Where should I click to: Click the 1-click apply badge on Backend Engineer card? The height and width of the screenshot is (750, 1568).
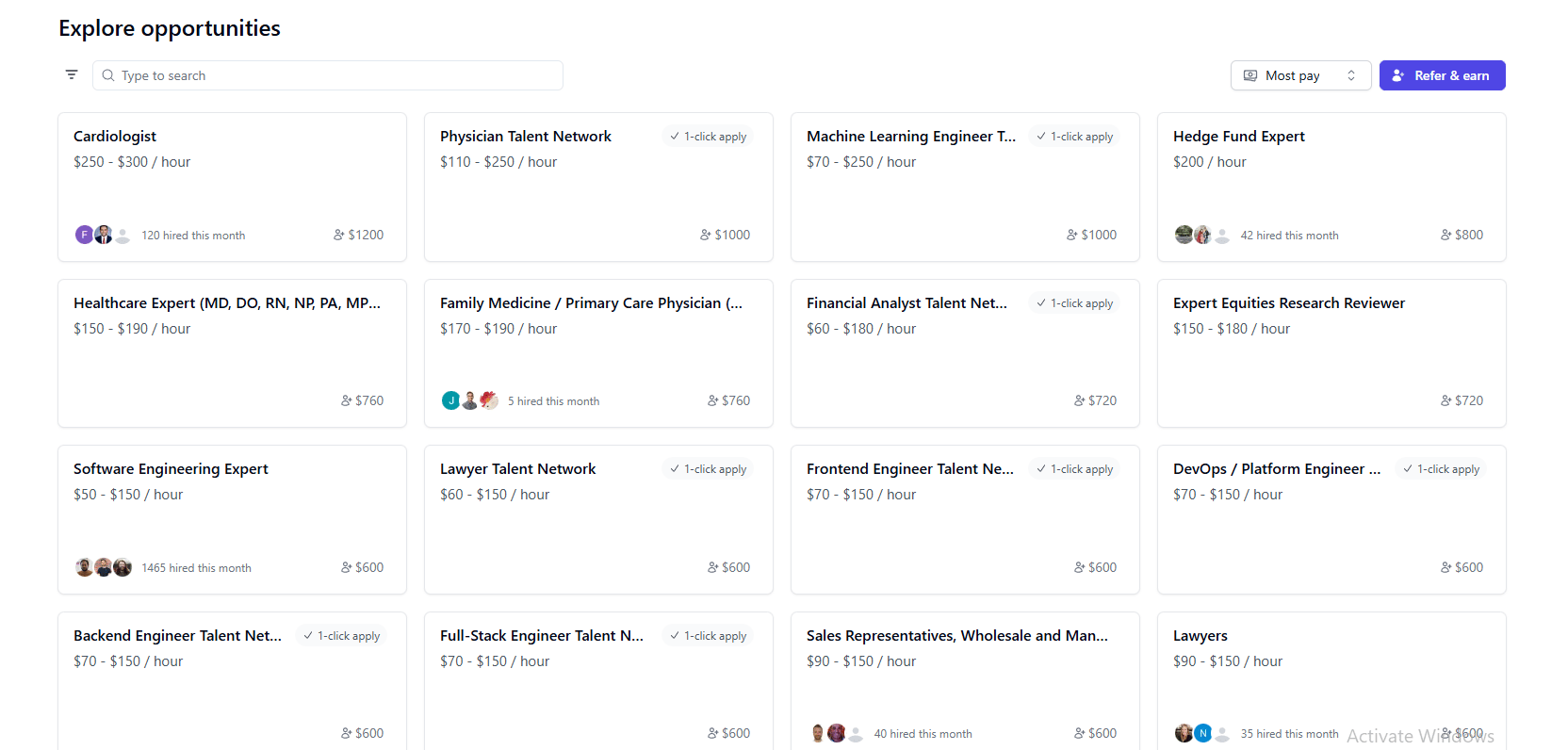(342, 636)
